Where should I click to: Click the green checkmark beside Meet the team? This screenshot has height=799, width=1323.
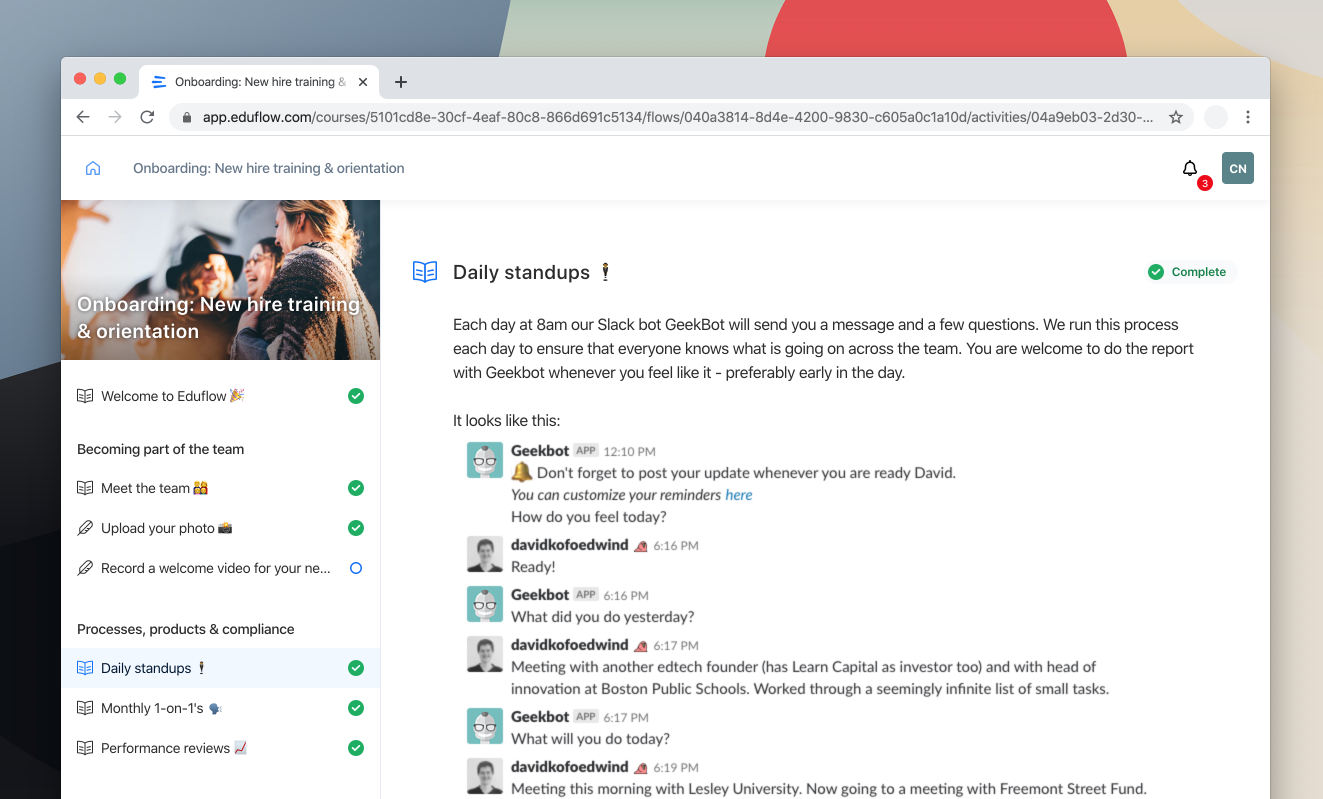click(x=355, y=488)
